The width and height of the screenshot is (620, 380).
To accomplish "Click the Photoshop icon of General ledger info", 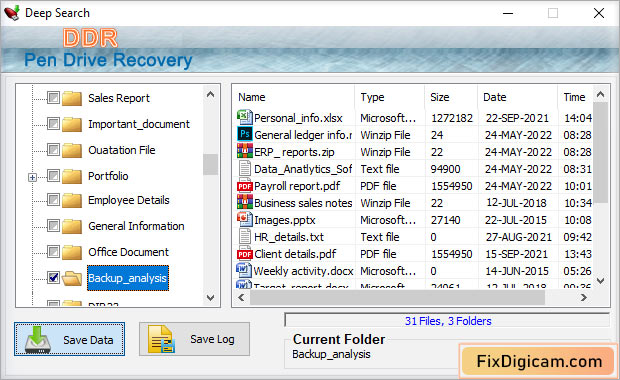I will pyautogui.click(x=244, y=134).
